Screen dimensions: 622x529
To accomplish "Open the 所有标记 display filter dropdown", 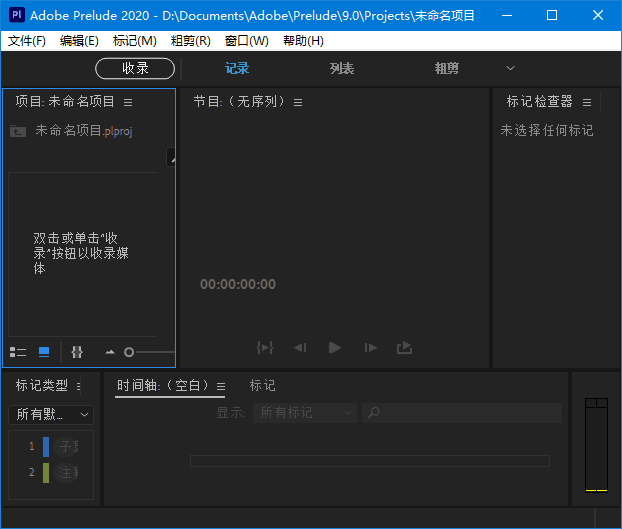I will tap(305, 413).
